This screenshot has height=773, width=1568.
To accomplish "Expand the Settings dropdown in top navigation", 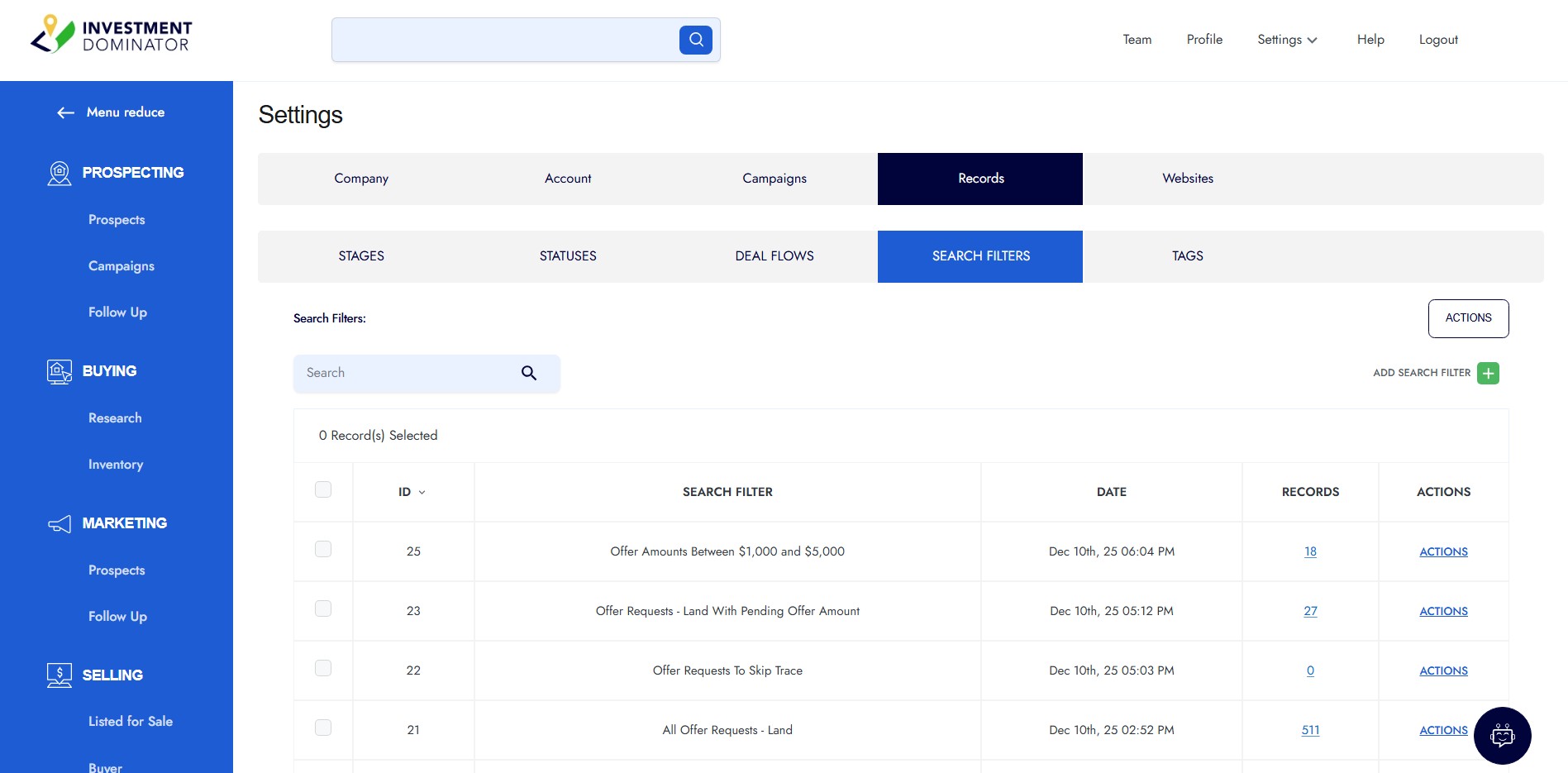I will tap(1287, 40).
